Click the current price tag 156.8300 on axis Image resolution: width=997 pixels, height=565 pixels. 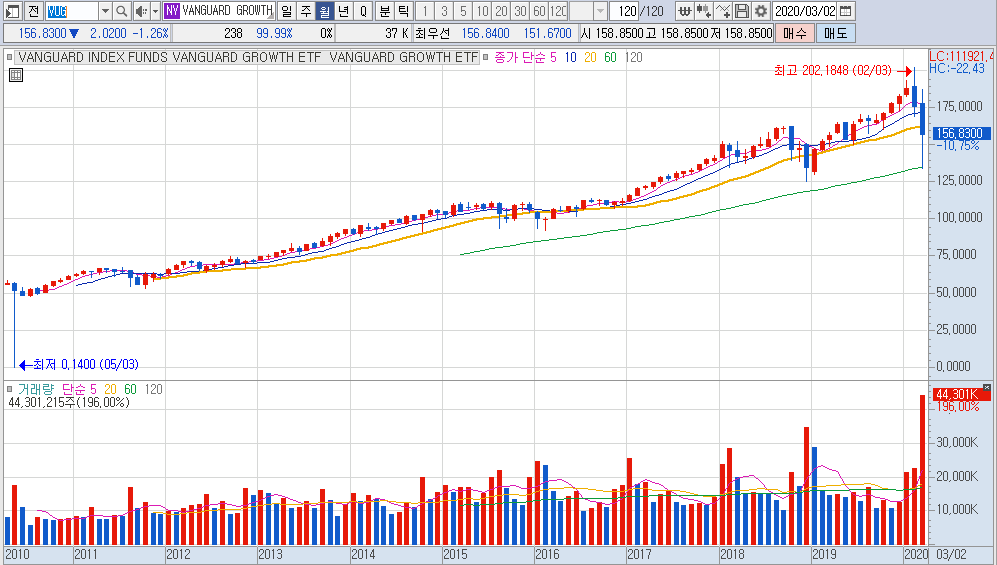tap(961, 133)
